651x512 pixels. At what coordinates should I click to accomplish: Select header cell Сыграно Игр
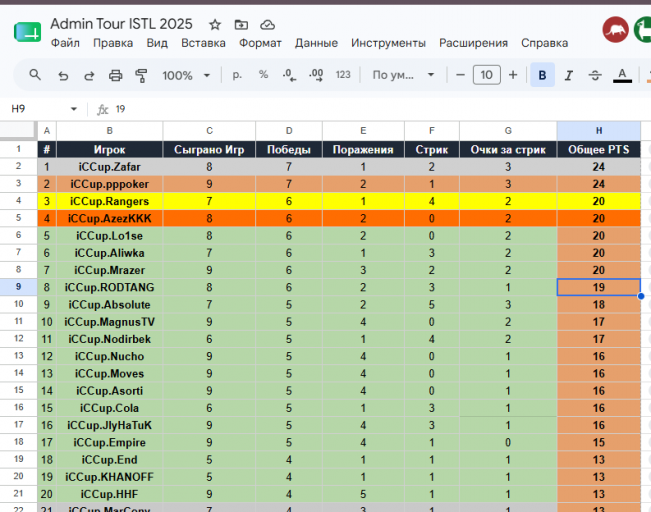tap(209, 149)
